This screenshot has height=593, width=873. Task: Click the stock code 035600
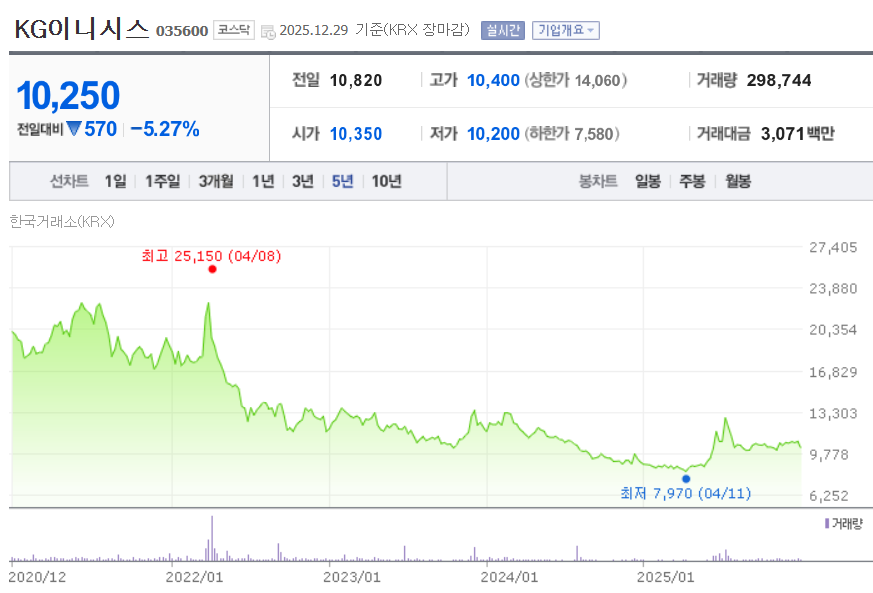pos(182,31)
